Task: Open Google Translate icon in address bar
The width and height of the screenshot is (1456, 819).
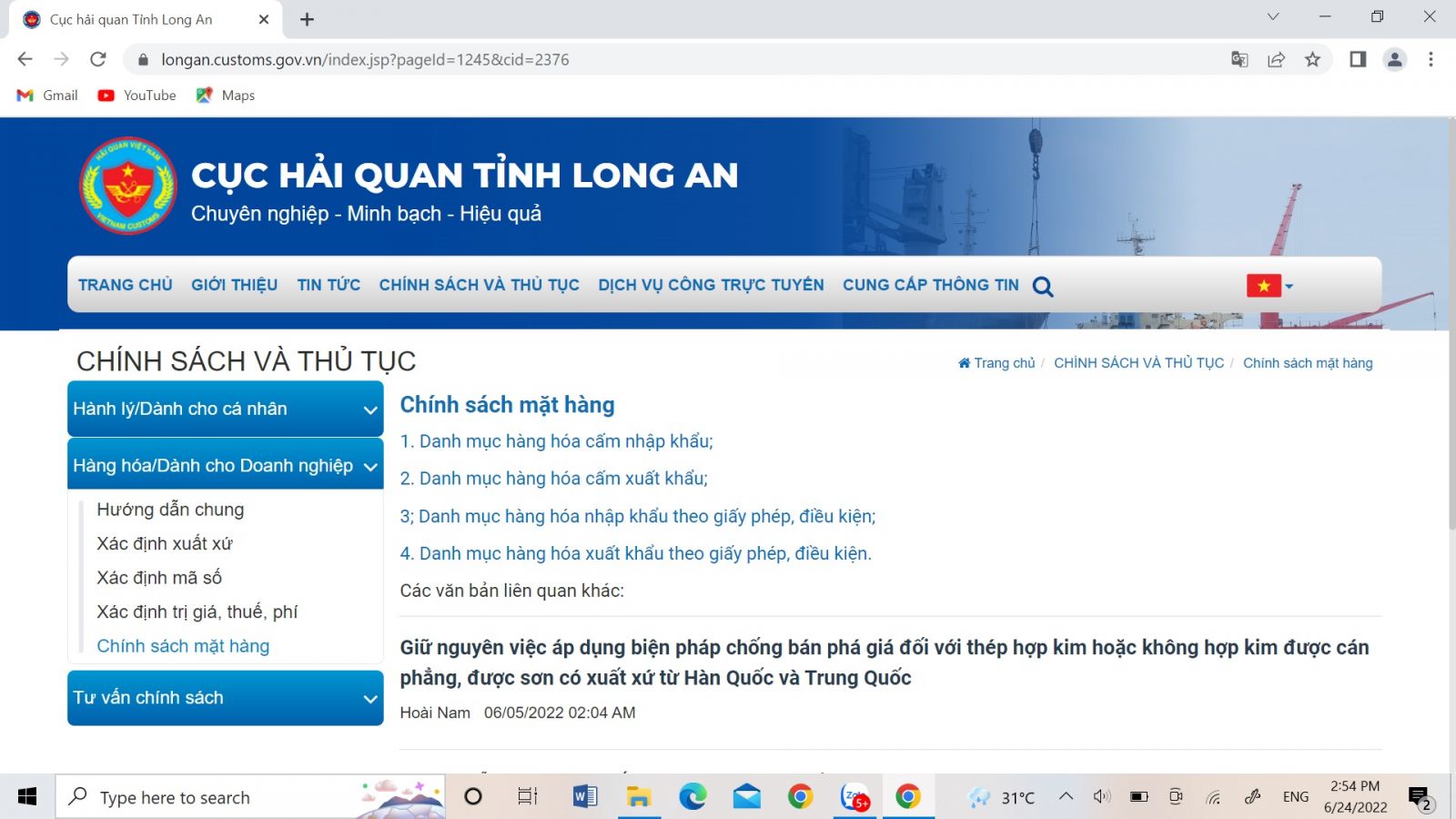Action: coord(1239,59)
